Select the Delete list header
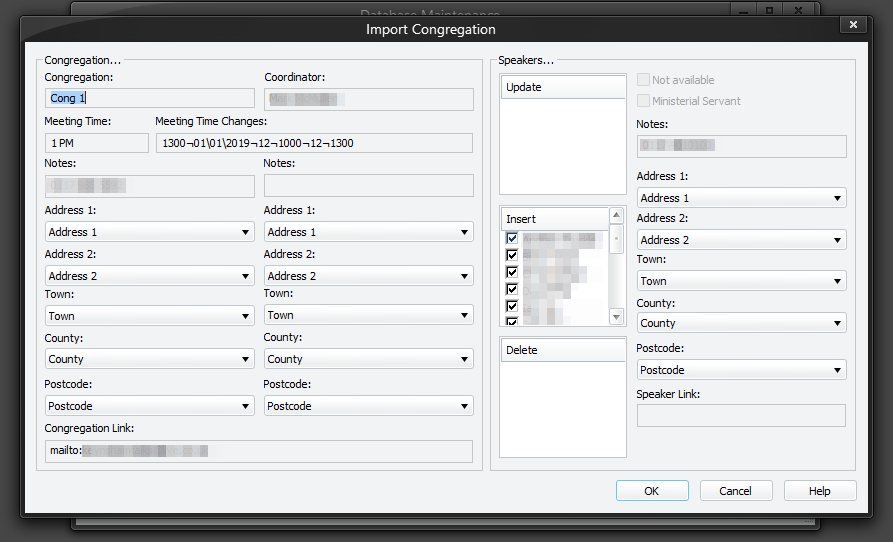 tap(562, 350)
